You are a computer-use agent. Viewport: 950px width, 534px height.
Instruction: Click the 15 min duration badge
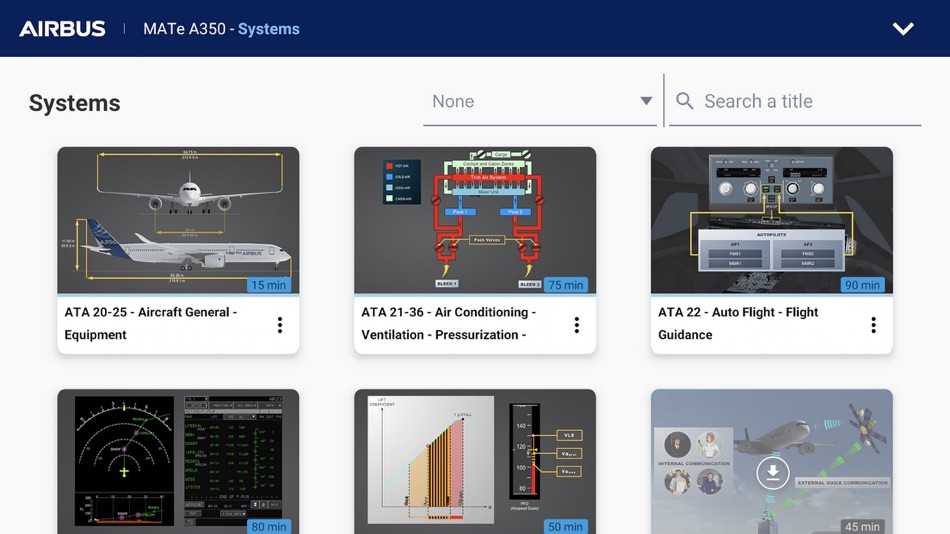[x=269, y=285]
